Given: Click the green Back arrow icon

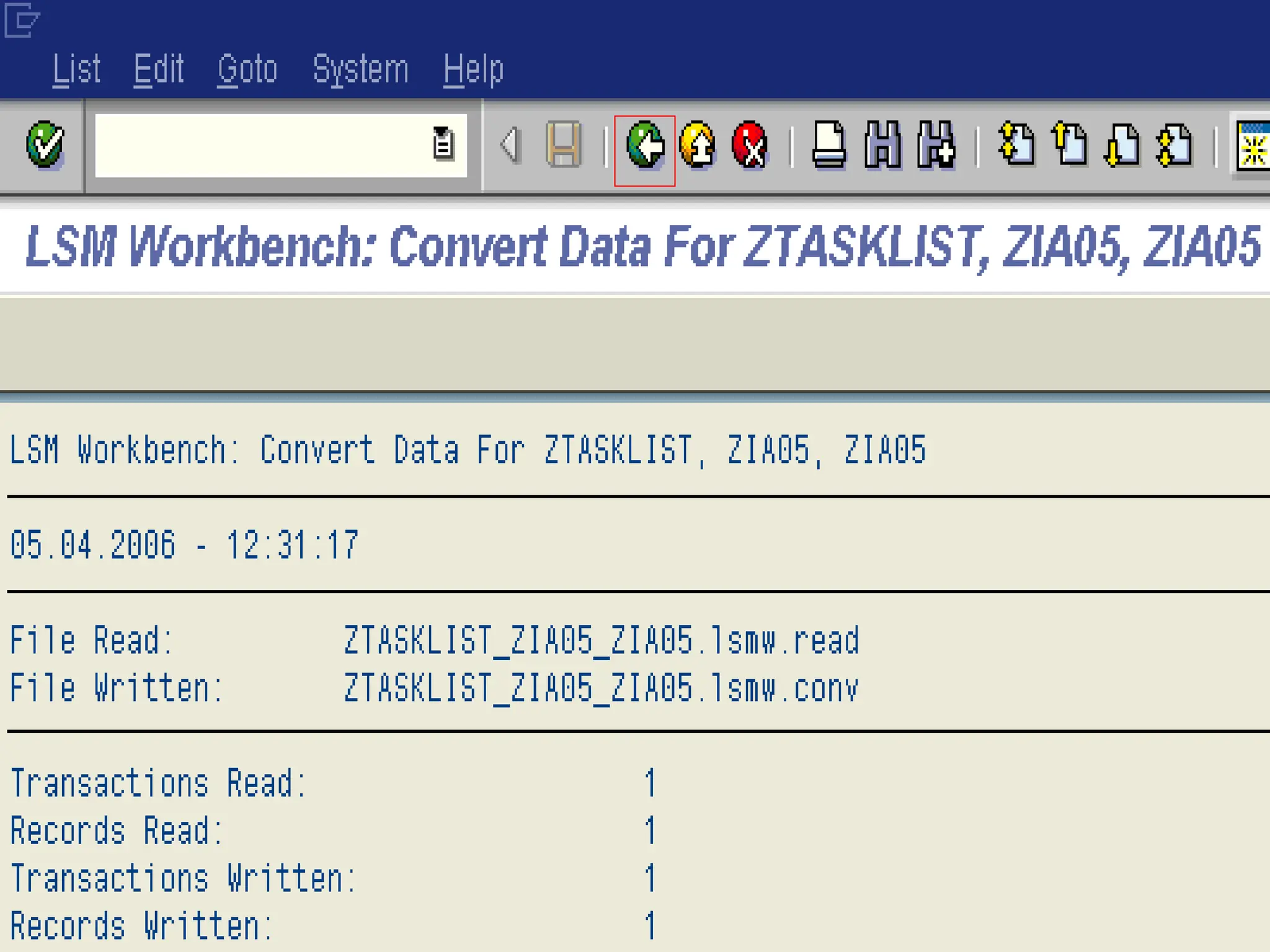Looking at the screenshot, I should click(x=645, y=146).
